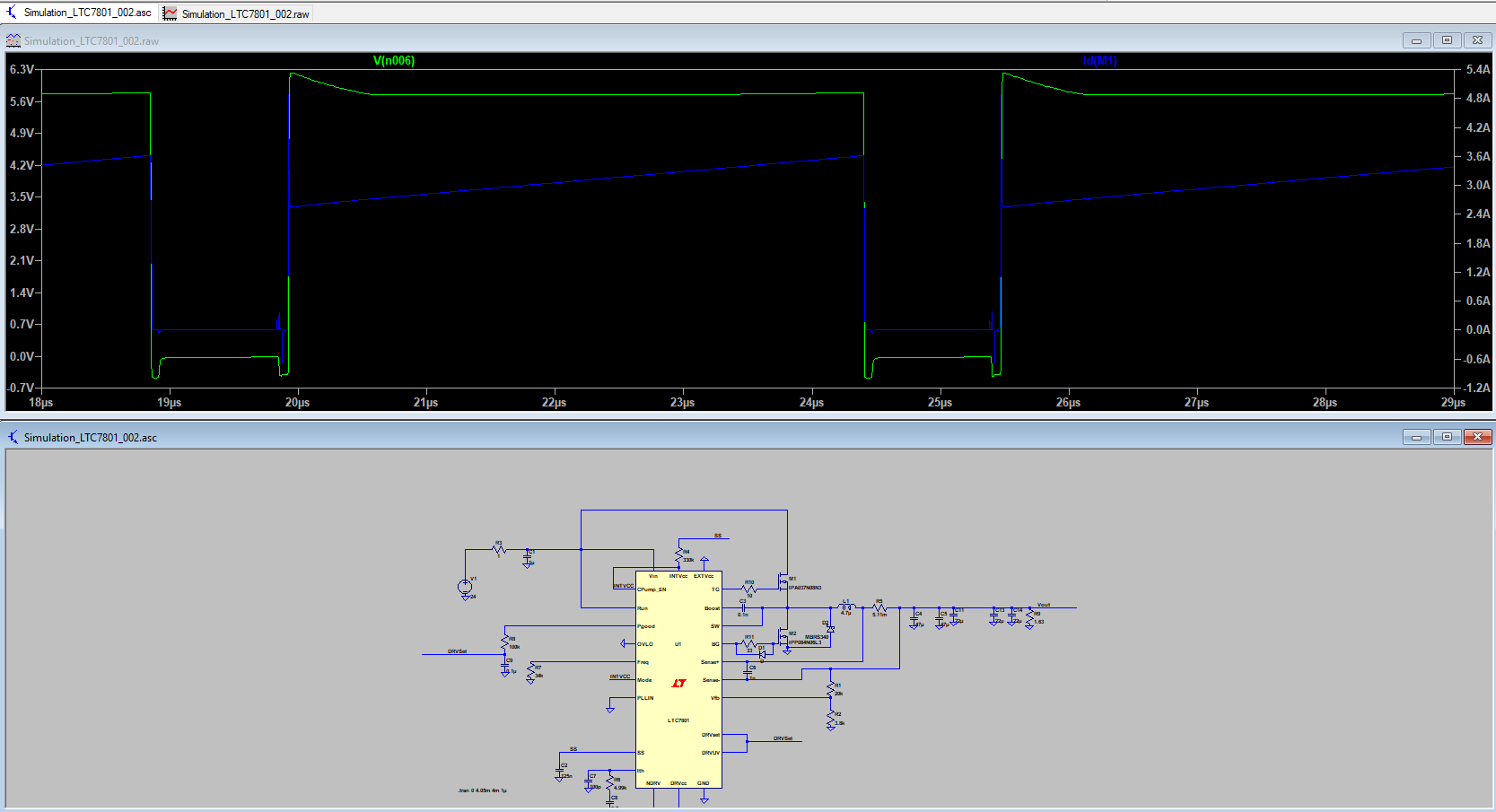
Task: Click the Vout net label
Action: click(x=1044, y=605)
